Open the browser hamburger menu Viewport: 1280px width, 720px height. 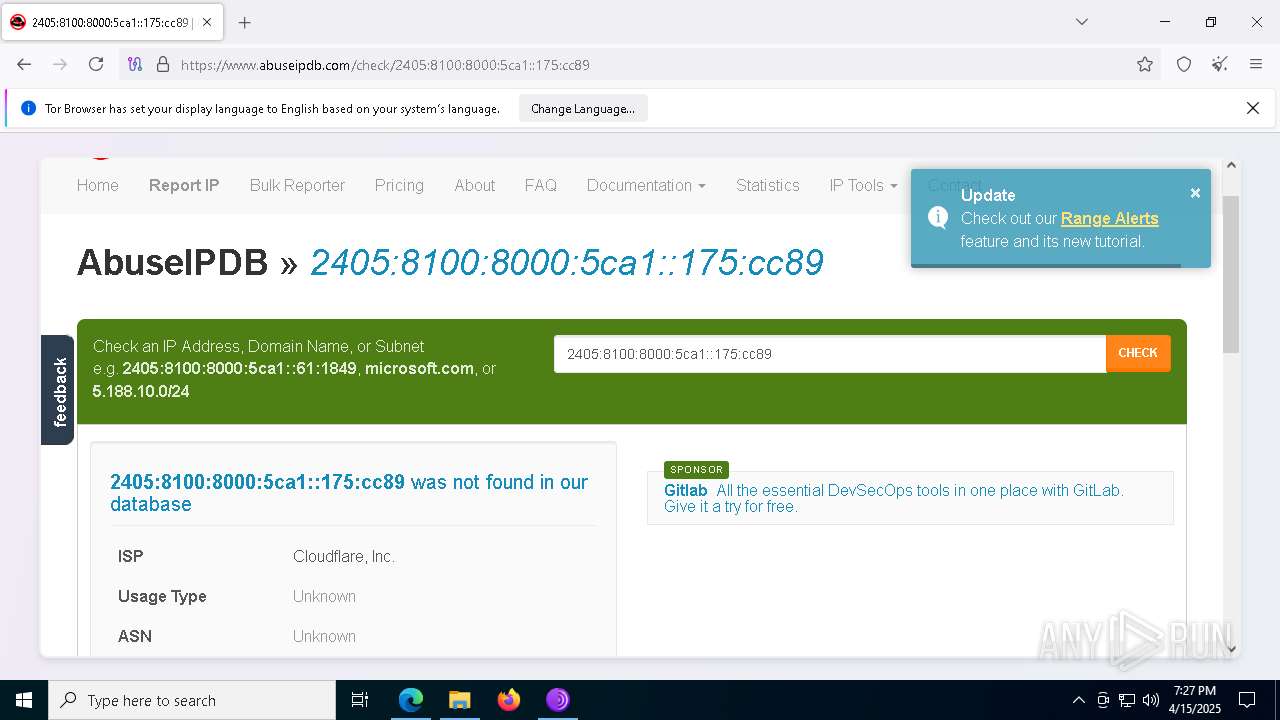[x=1256, y=64]
